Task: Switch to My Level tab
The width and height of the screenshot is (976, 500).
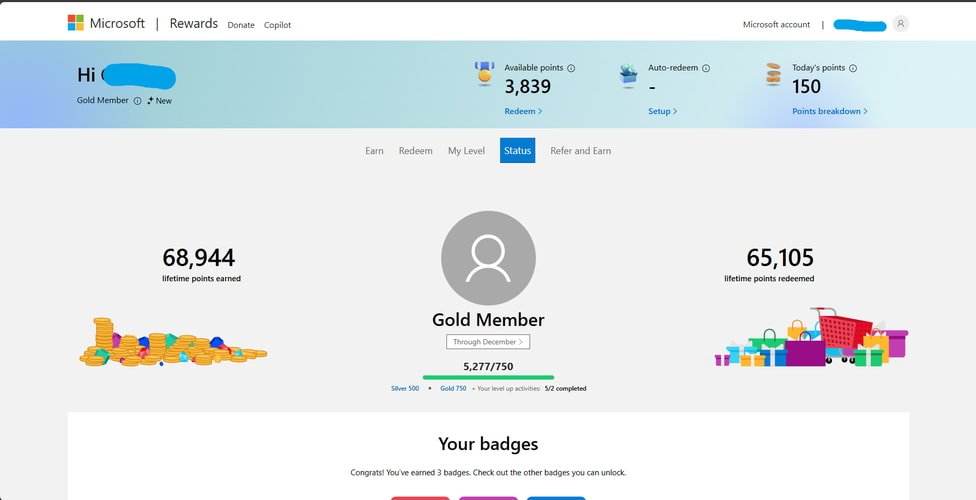Action: point(466,151)
